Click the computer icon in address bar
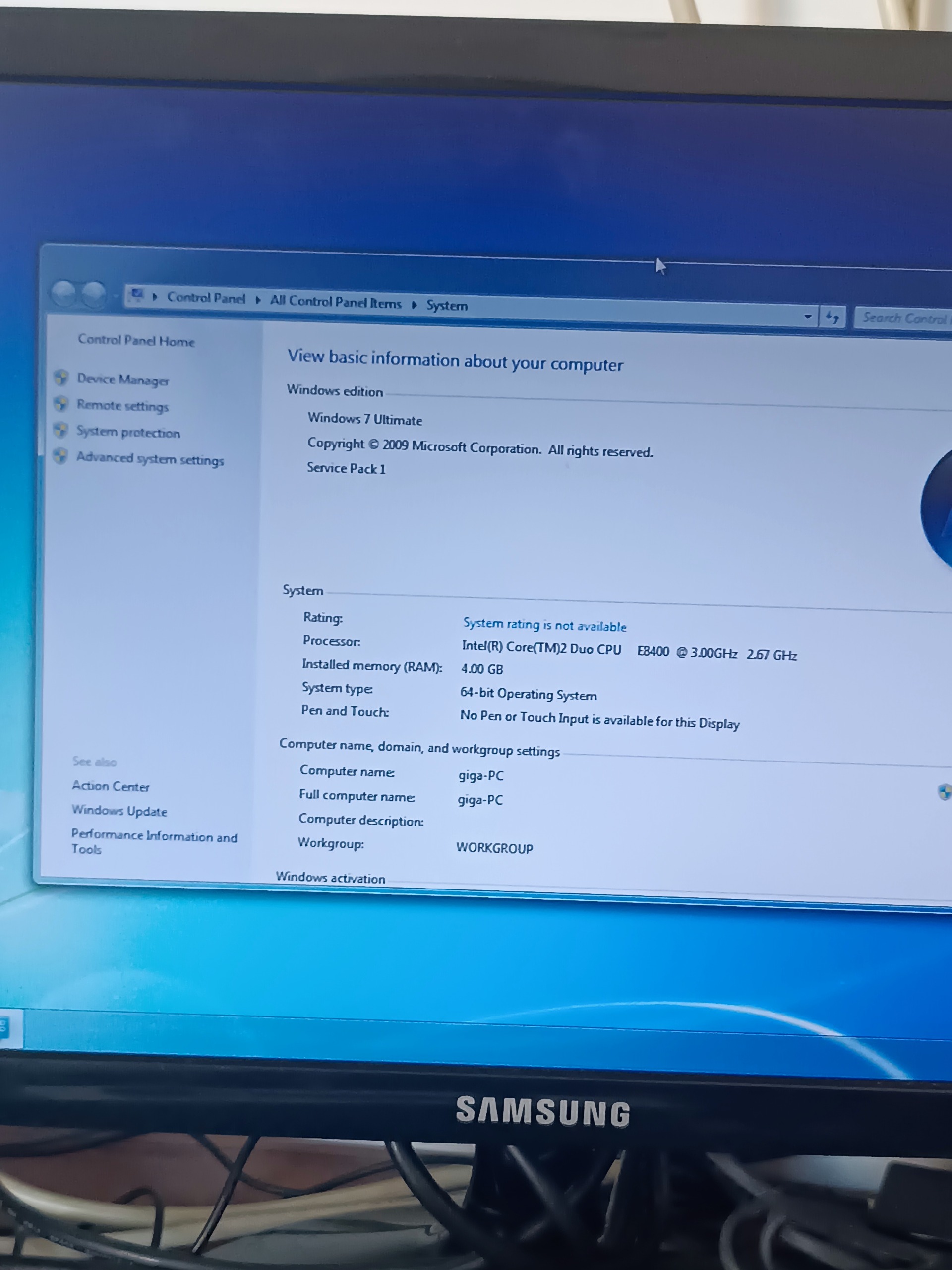The height and width of the screenshot is (1270, 952). tap(136, 295)
